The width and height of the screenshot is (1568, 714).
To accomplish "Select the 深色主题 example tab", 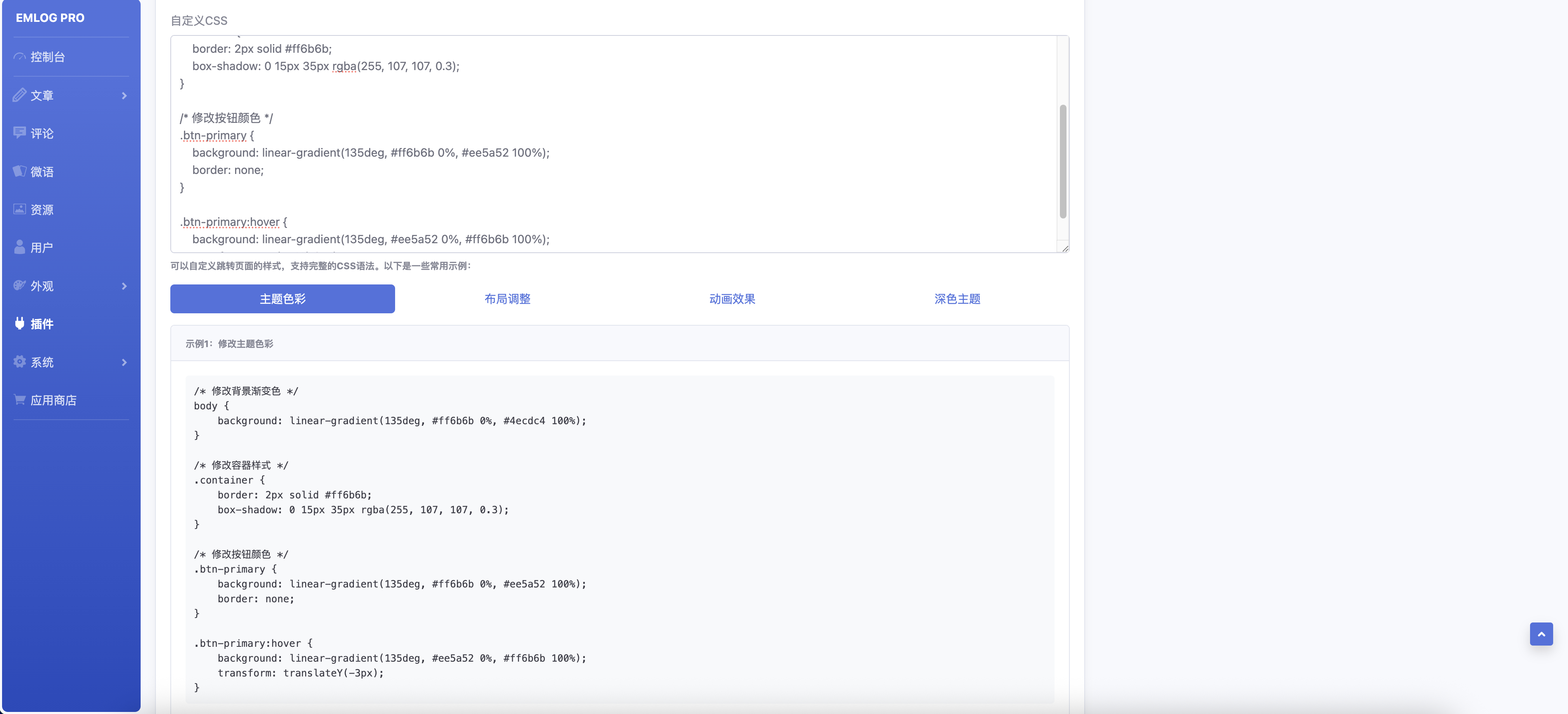I will click(x=957, y=299).
